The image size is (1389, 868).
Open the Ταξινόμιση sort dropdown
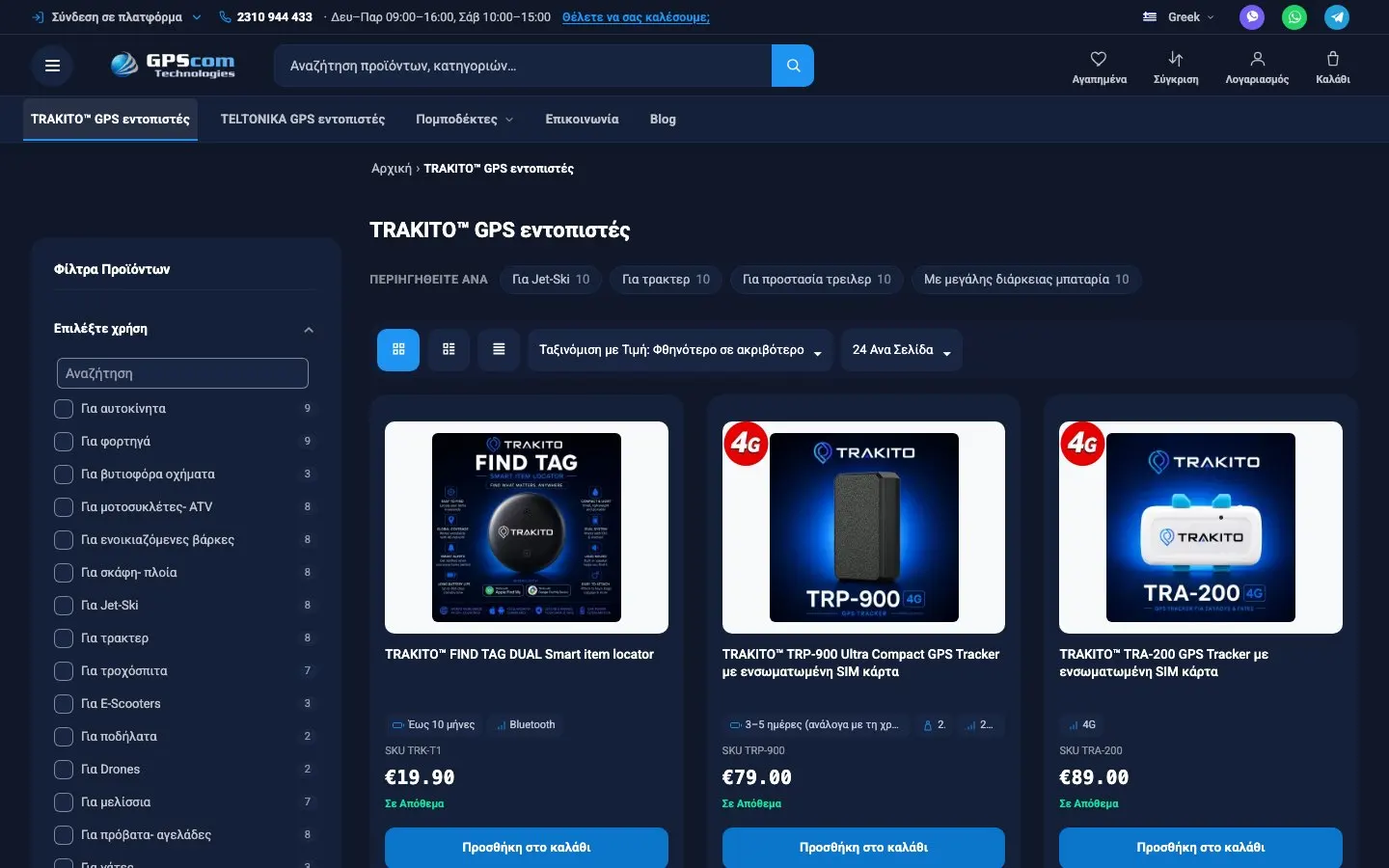(x=680, y=350)
